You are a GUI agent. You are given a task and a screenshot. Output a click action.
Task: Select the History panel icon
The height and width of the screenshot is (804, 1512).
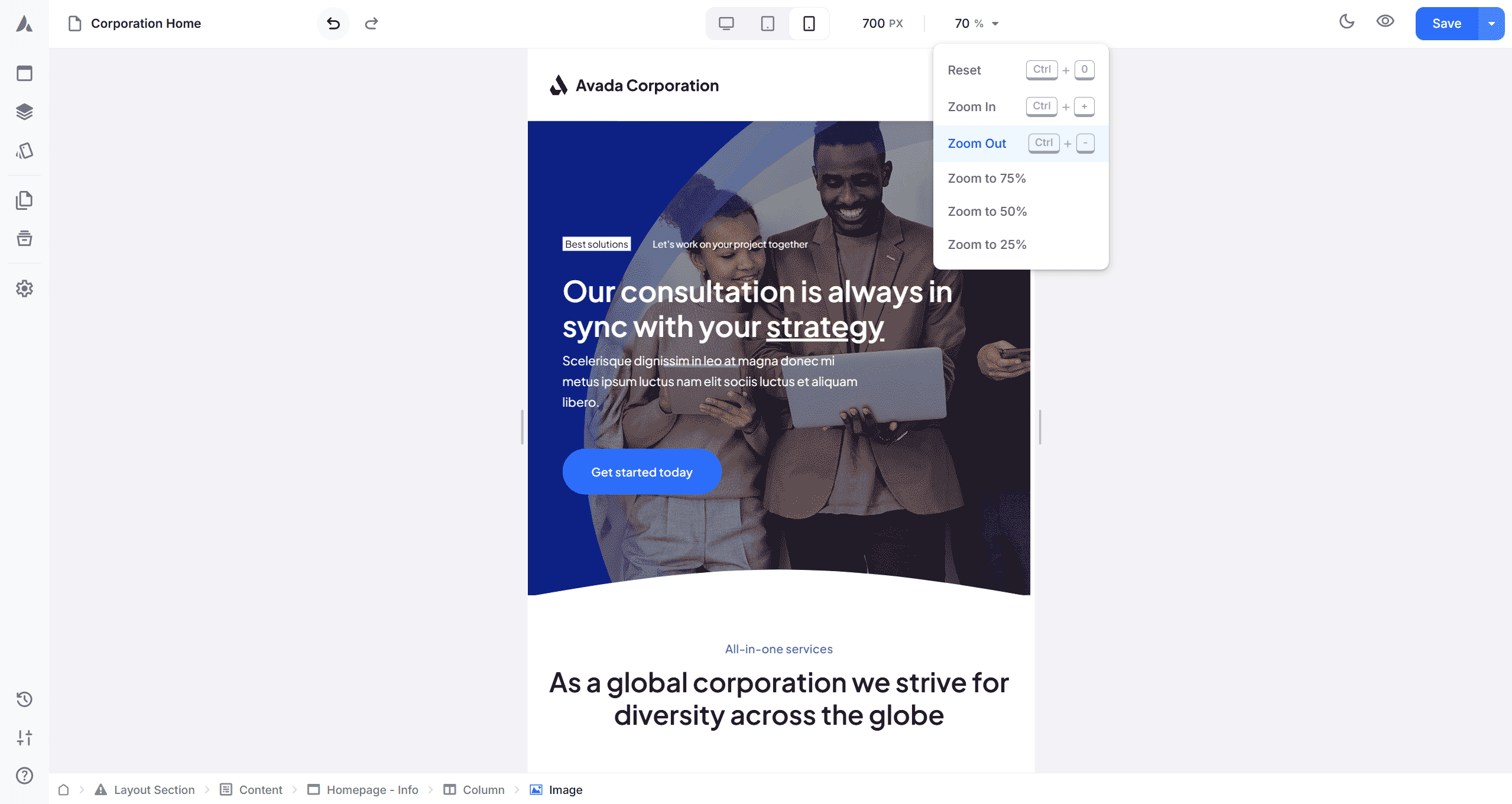24,699
